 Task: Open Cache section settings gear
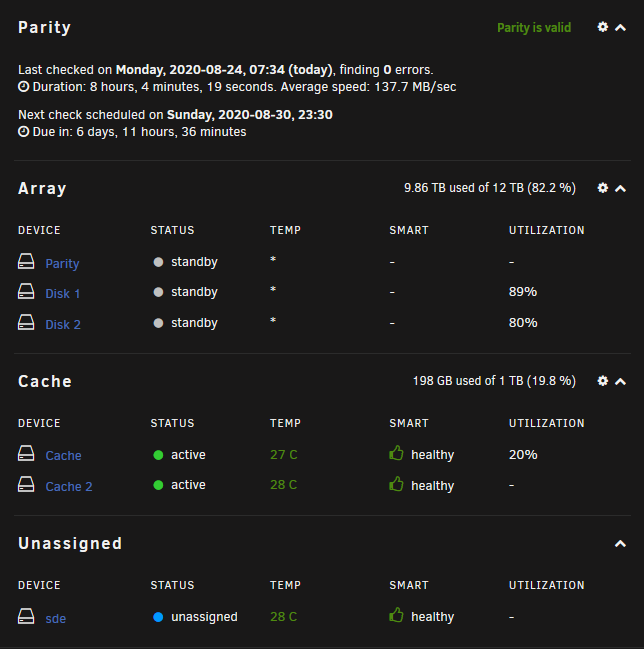pos(603,381)
